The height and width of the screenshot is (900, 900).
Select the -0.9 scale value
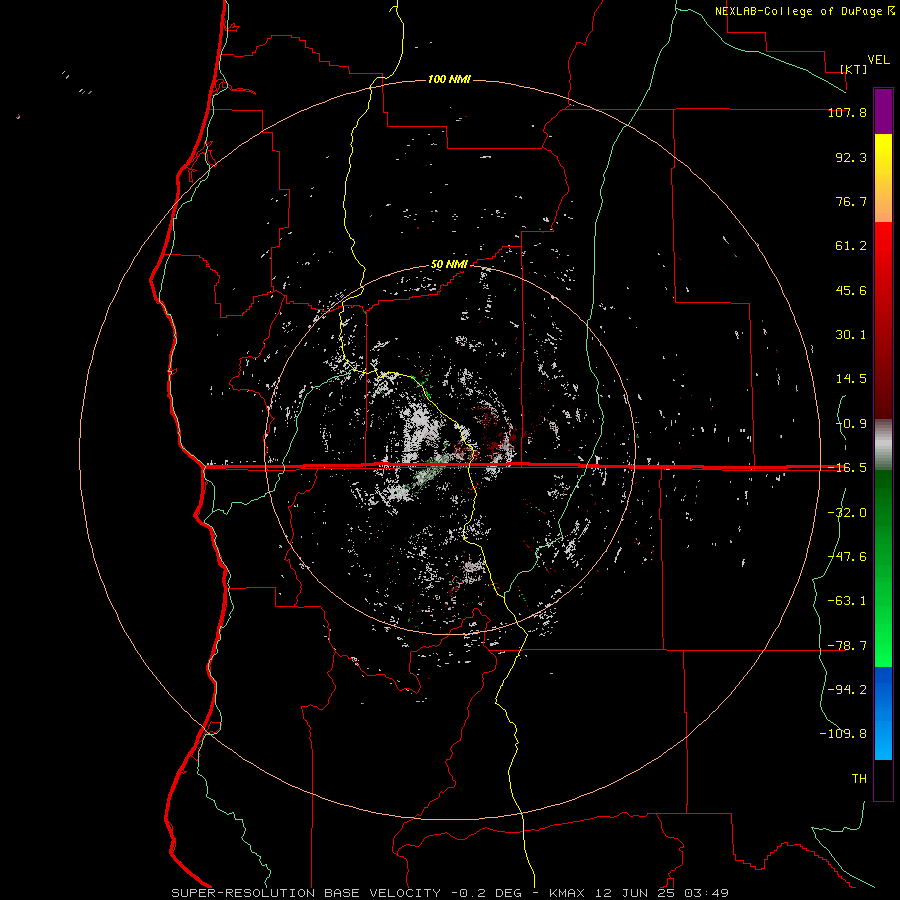click(851, 424)
